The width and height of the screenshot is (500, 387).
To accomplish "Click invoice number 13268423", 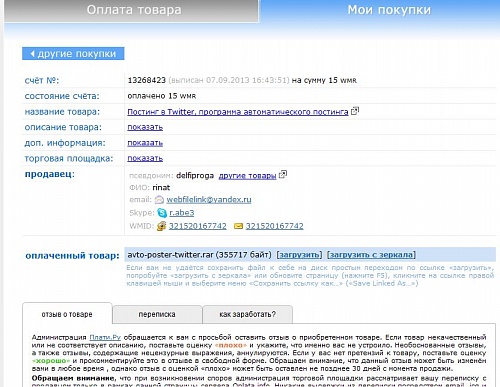I will pyautogui.click(x=147, y=80).
